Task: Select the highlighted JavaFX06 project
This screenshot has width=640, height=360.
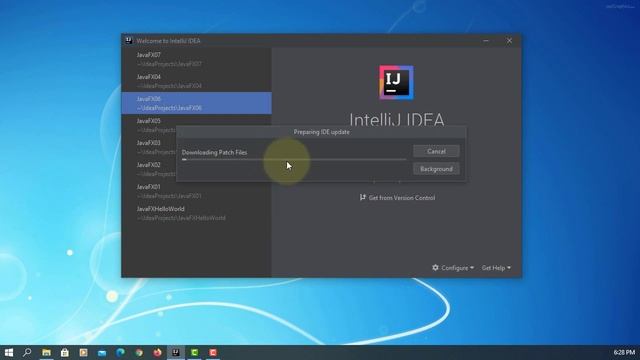Action: click(x=196, y=103)
